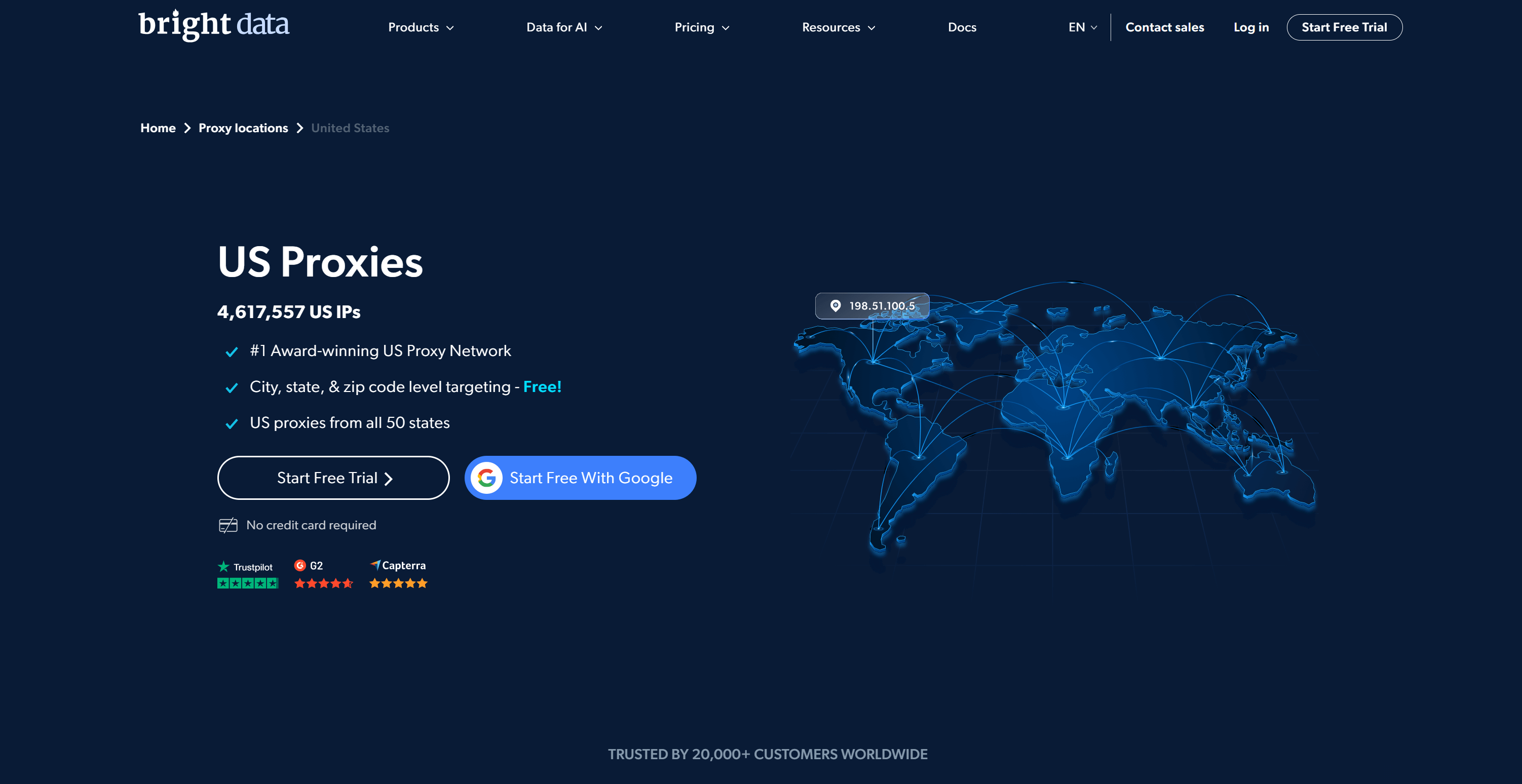
Task: Open the Pricing menu
Action: tap(701, 27)
